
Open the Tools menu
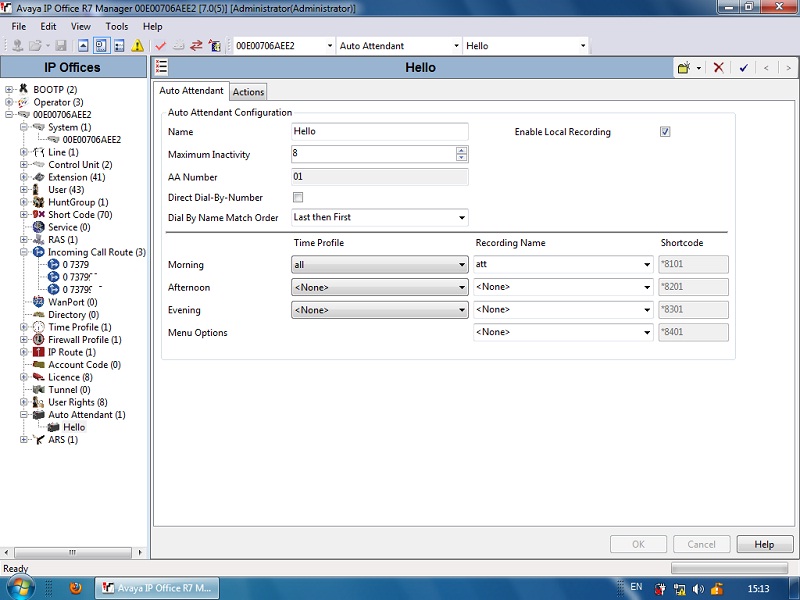click(x=117, y=27)
